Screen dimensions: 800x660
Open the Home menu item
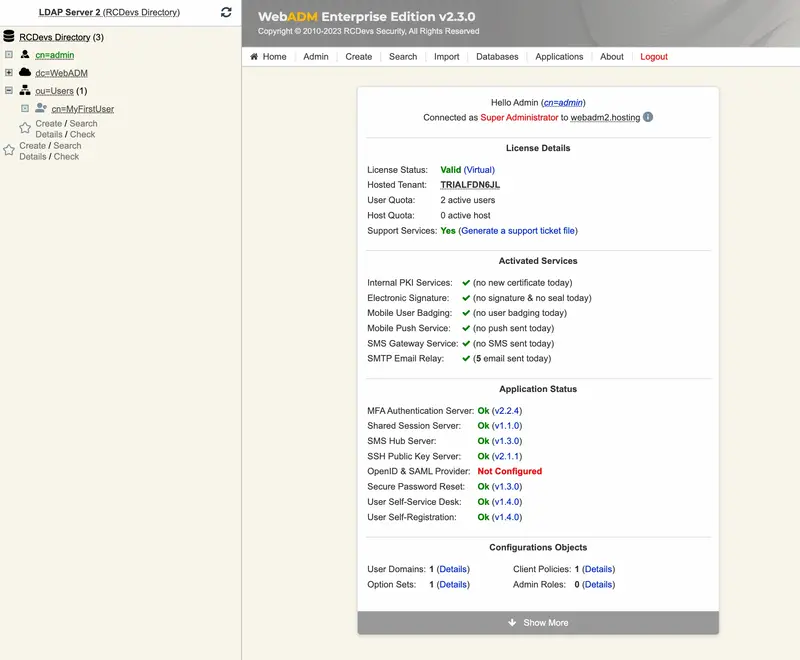point(268,57)
